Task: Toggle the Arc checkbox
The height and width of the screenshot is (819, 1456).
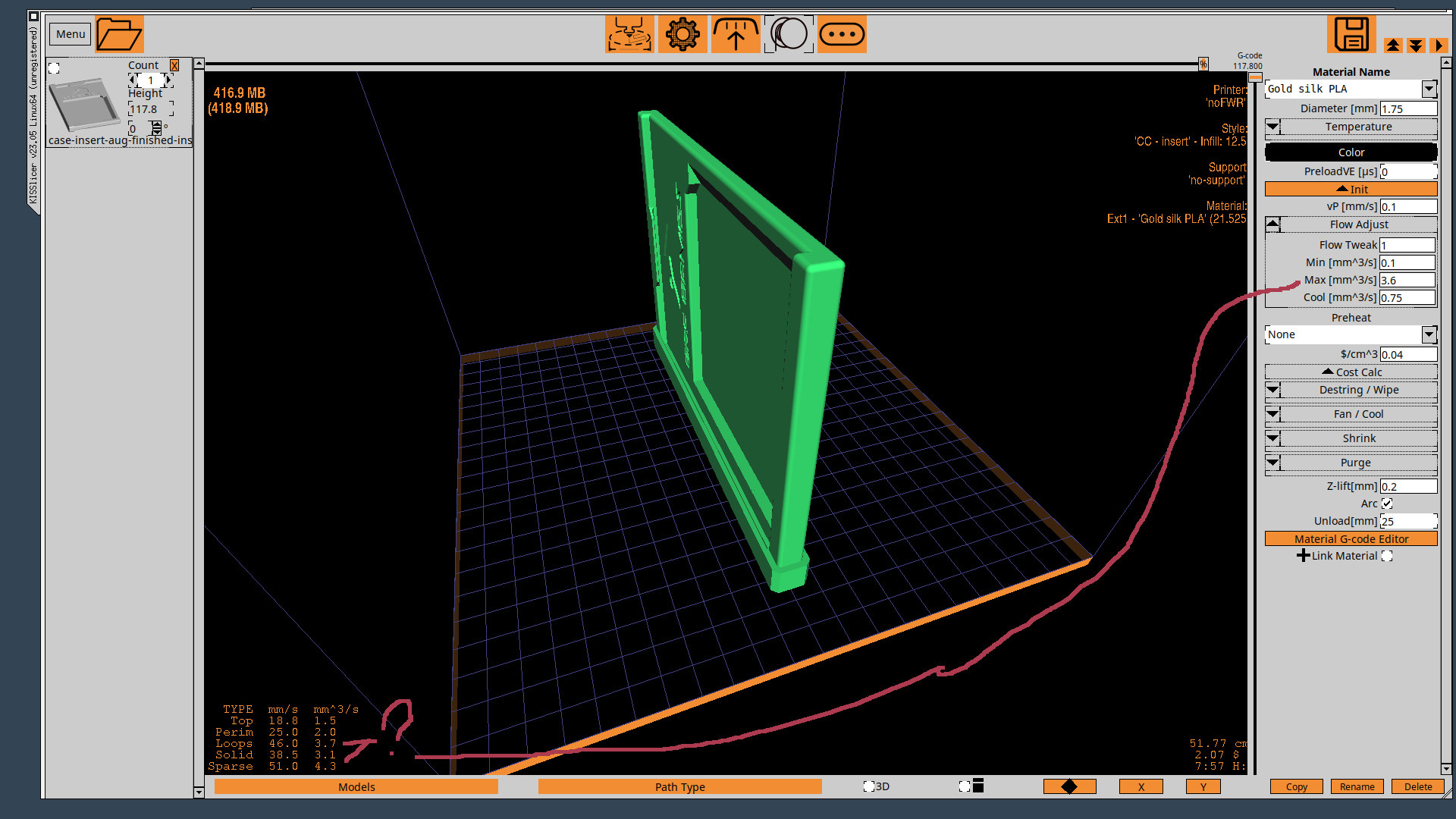Action: [1387, 504]
